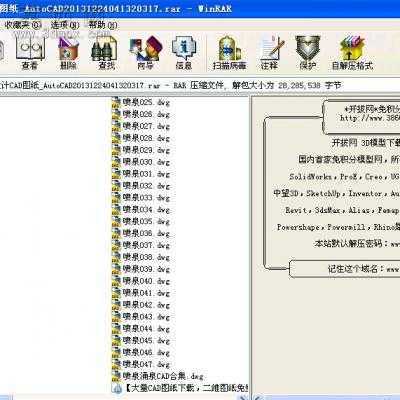This screenshot has width=400, height=400.
Task: Click the SFX (自解压格式) toolbar icon
Action: [x=352, y=53]
